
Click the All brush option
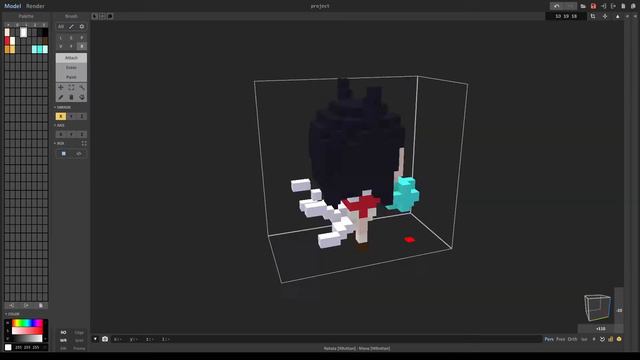click(x=61, y=27)
